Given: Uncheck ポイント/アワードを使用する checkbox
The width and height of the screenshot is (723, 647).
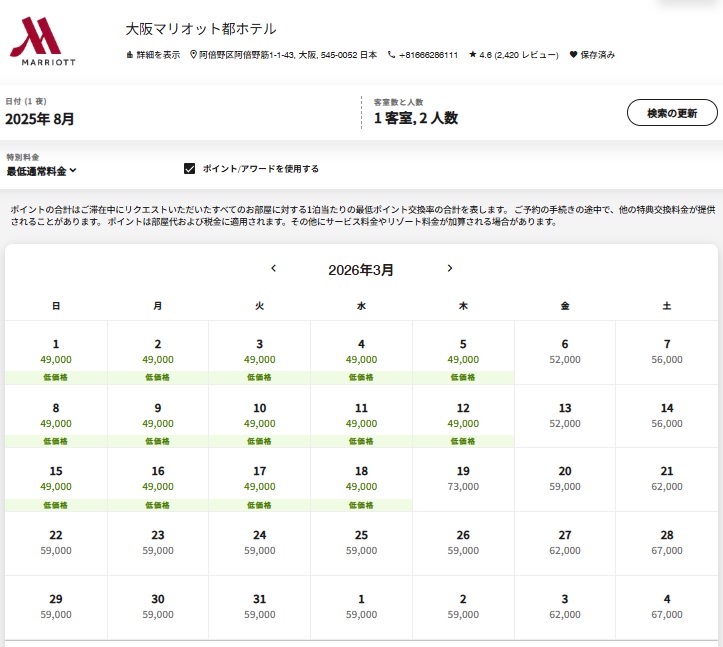Looking at the screenshot, I should 190,168.
